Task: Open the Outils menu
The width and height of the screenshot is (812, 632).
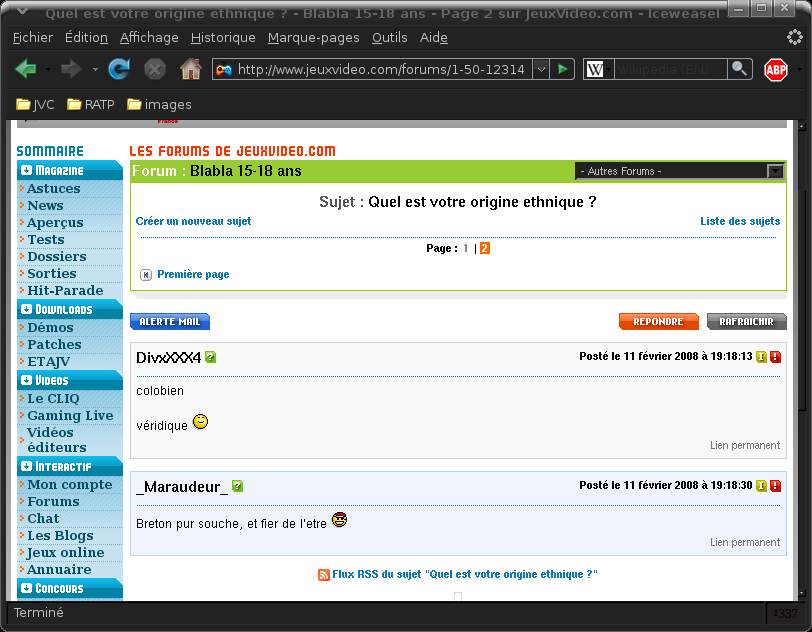Action: point(389,38)
